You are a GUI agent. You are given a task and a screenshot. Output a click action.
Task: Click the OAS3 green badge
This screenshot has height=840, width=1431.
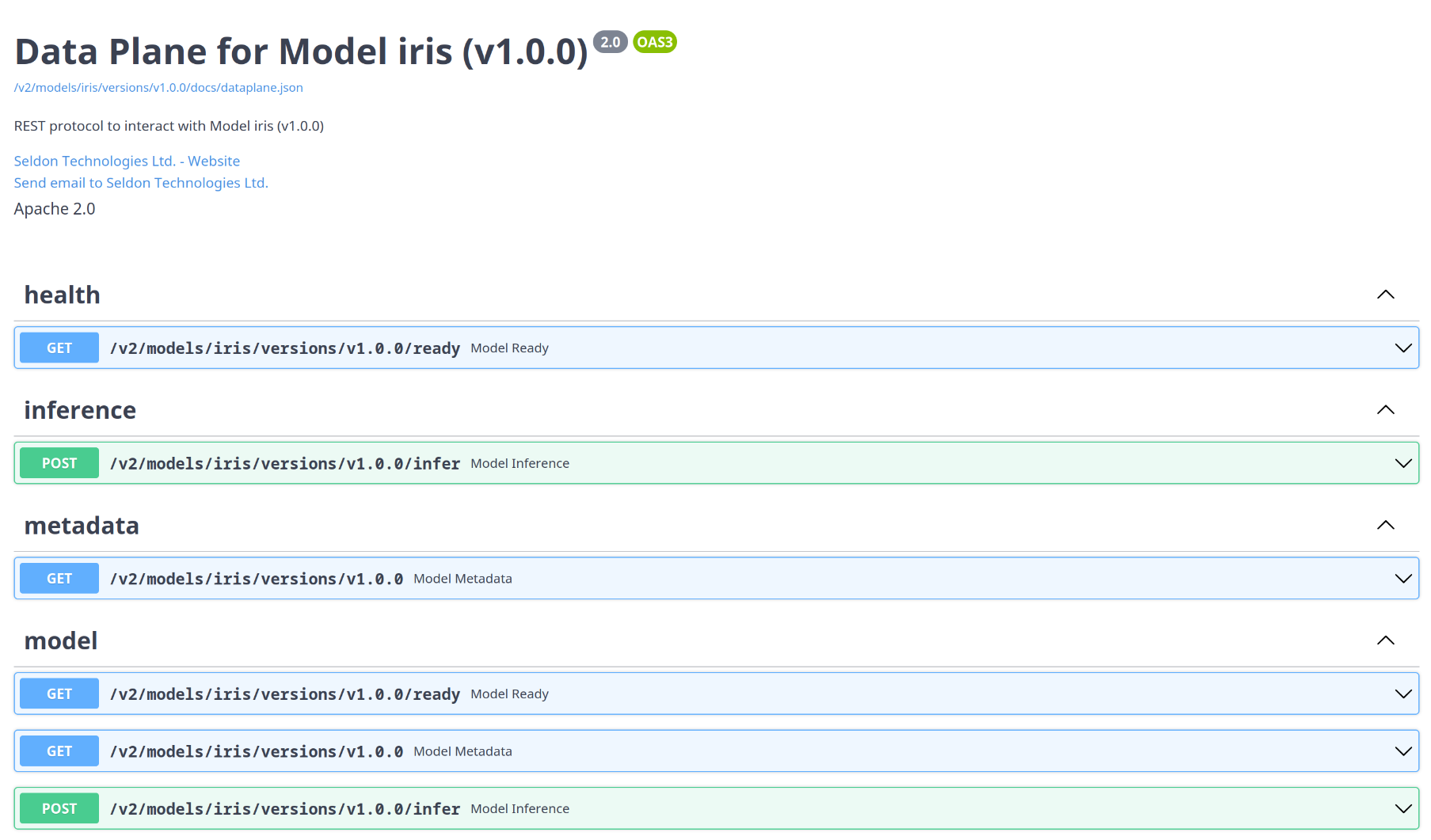click(x=655, y=42)
